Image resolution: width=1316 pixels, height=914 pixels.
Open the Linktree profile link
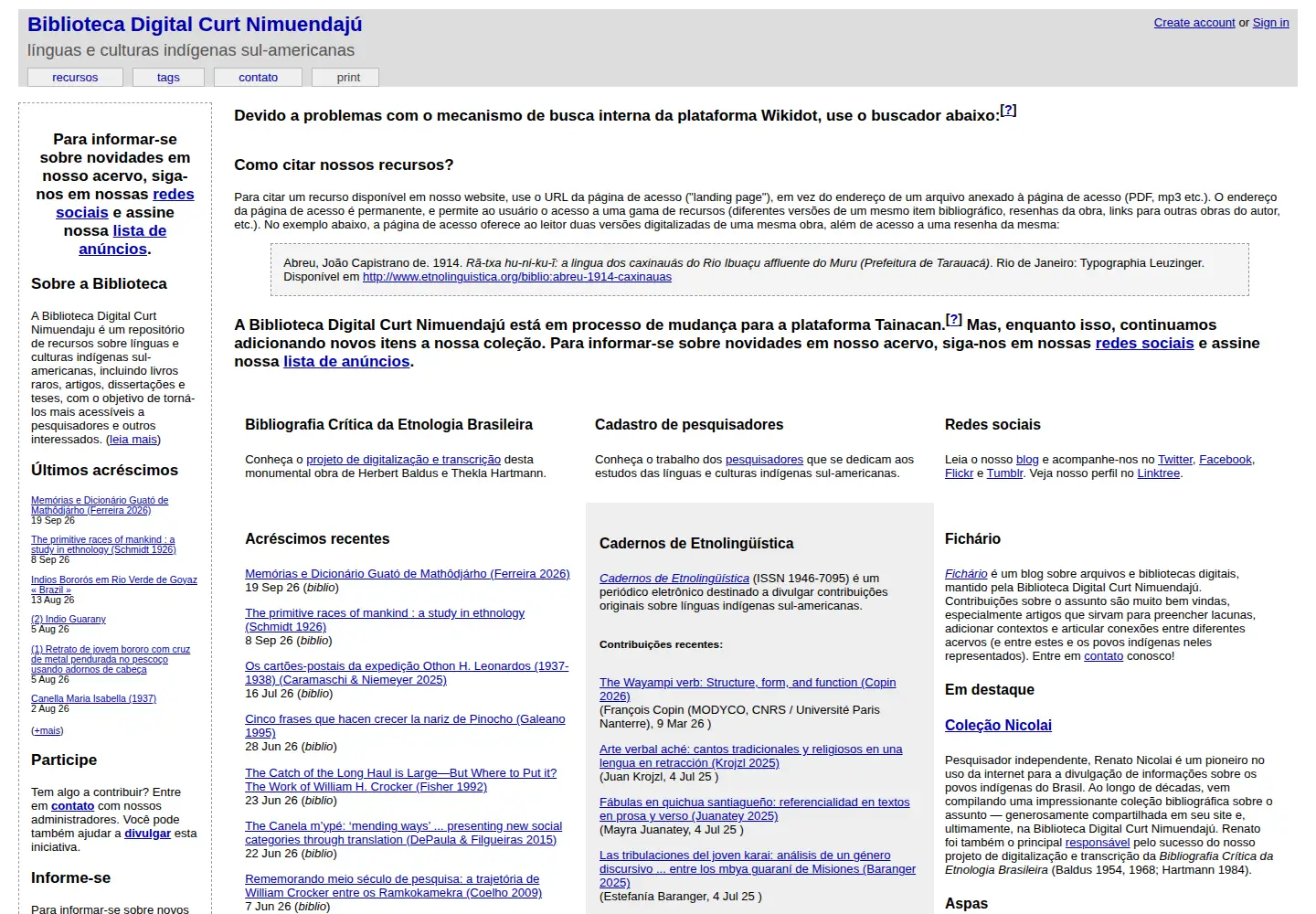pos(1159,473)
